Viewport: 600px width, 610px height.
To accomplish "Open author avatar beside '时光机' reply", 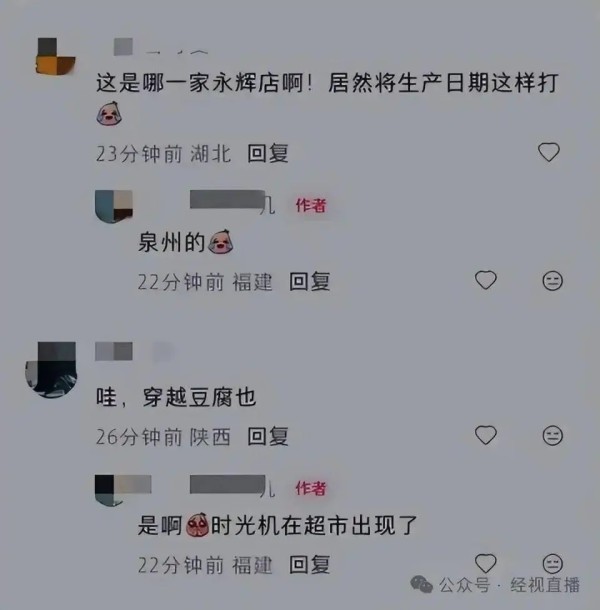I will point(114,490).
